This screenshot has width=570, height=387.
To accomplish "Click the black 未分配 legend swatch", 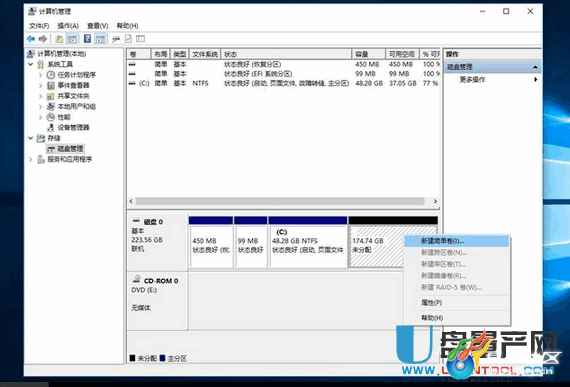I will tap(132, 358).
